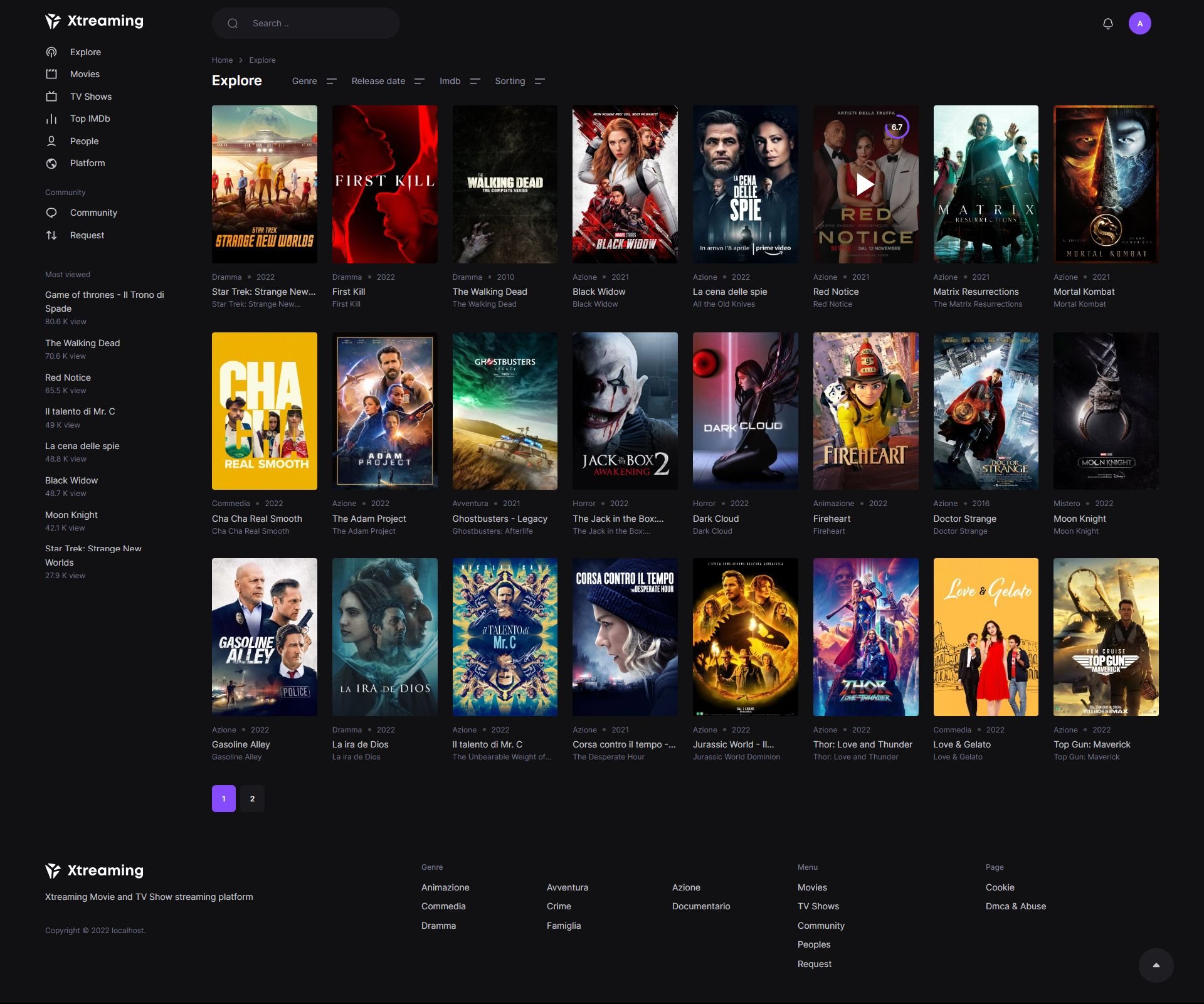Select Documentario genre in footer
Image resolution: width=1204 pixels, height=1004 pixels.
(x=701, y=906)
